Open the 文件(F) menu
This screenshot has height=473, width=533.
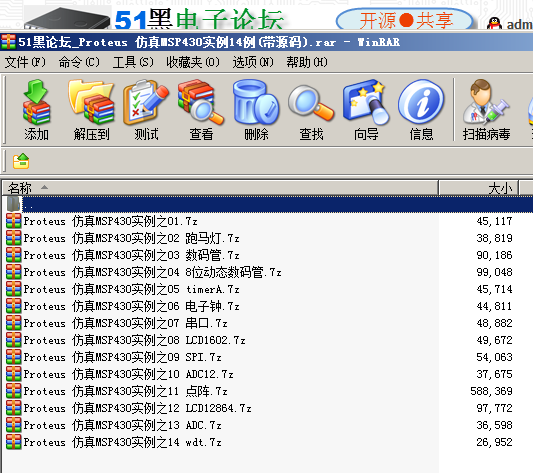pos(25,62)
